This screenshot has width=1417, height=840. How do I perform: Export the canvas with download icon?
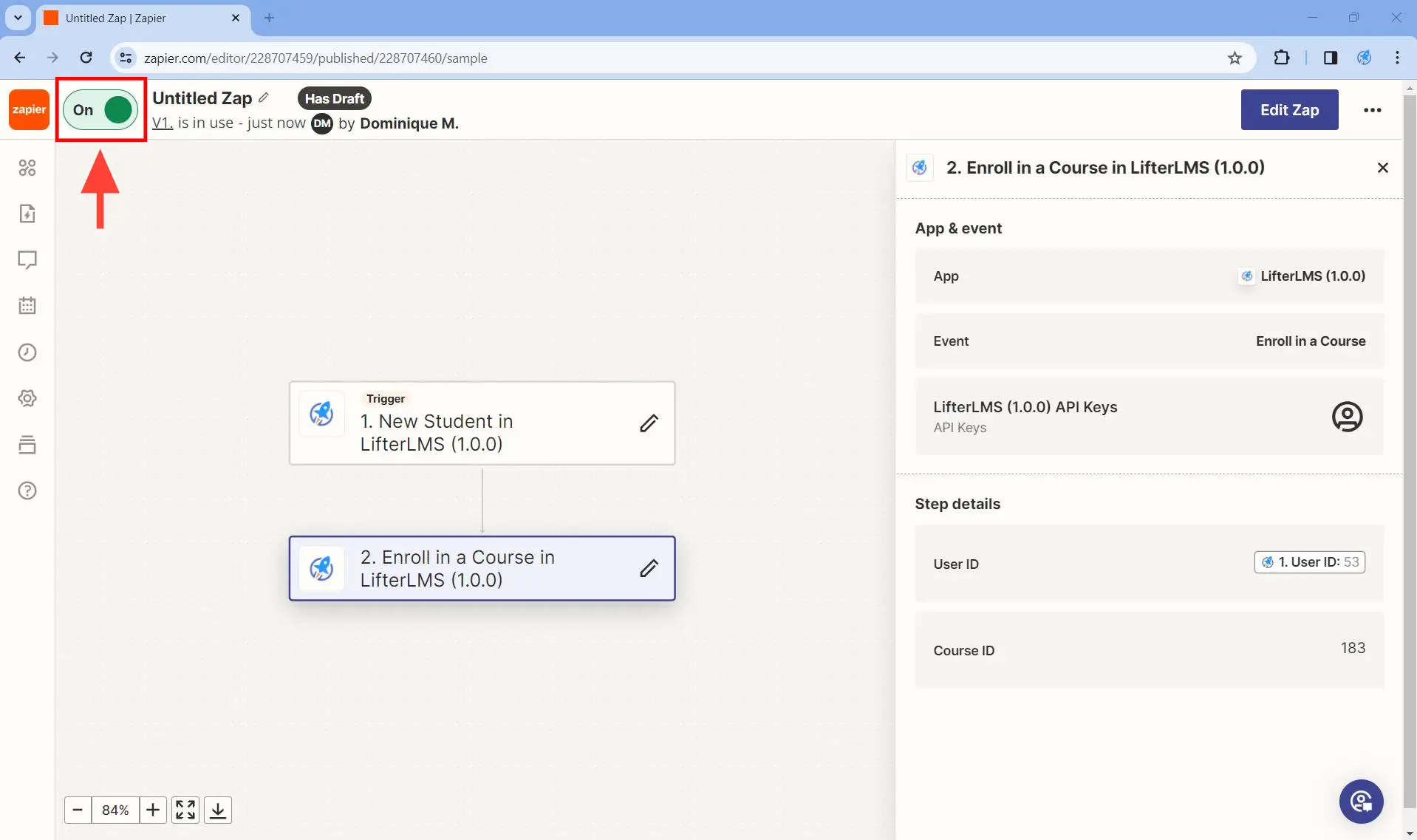click(218, 810)
